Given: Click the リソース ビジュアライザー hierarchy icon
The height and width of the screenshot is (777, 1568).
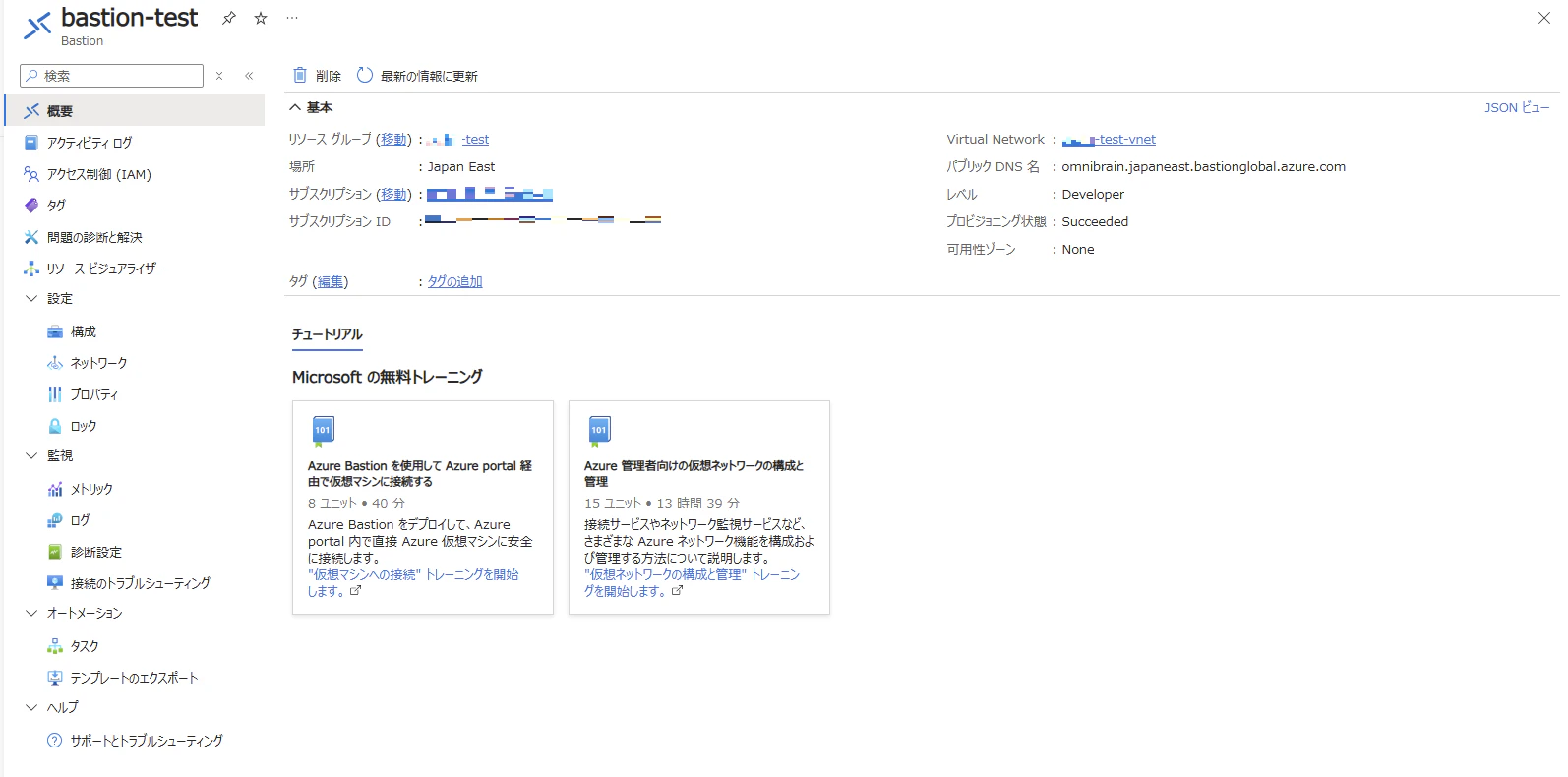Looking at the screenshot, I should point(31,269).
